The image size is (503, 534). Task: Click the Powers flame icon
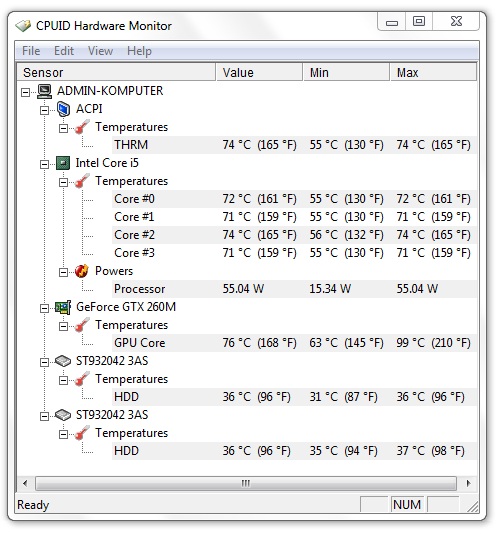(x=82, y=271)
